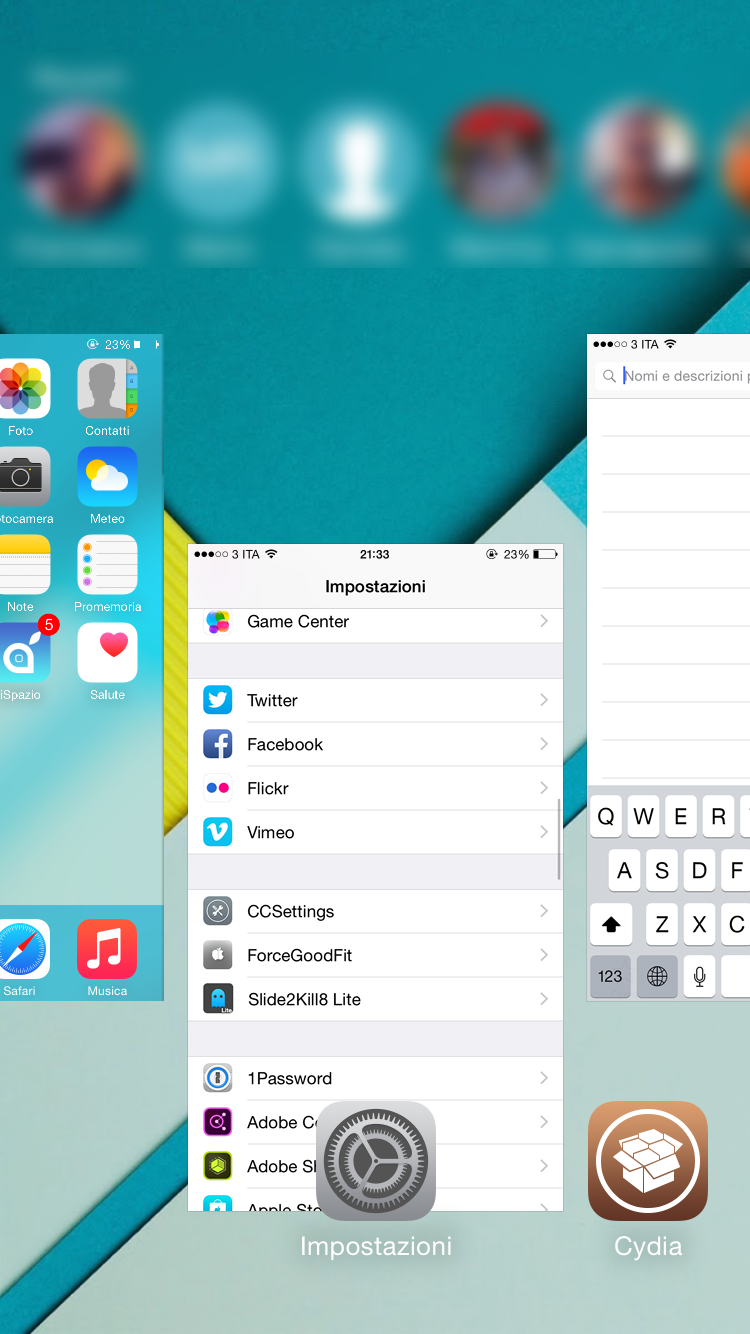Expand Game Center row chevron
Image resolution: width=750 pixels, height=1334 pixels.
coord(544,621)
